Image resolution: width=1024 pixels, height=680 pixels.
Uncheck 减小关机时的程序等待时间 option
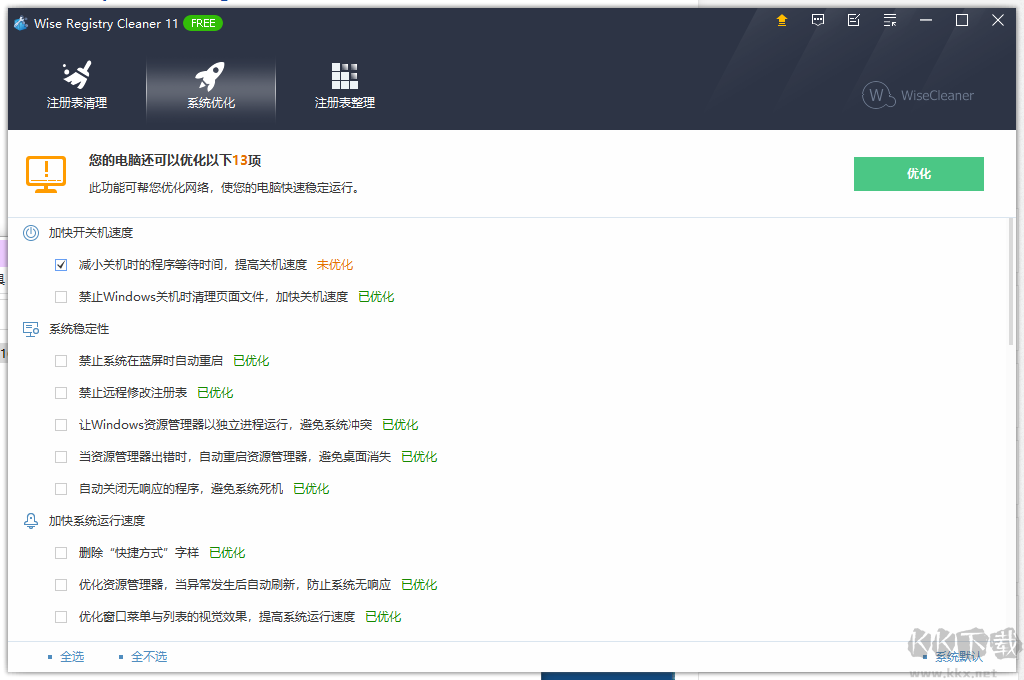pyautogui.click(x=61, y=265)
